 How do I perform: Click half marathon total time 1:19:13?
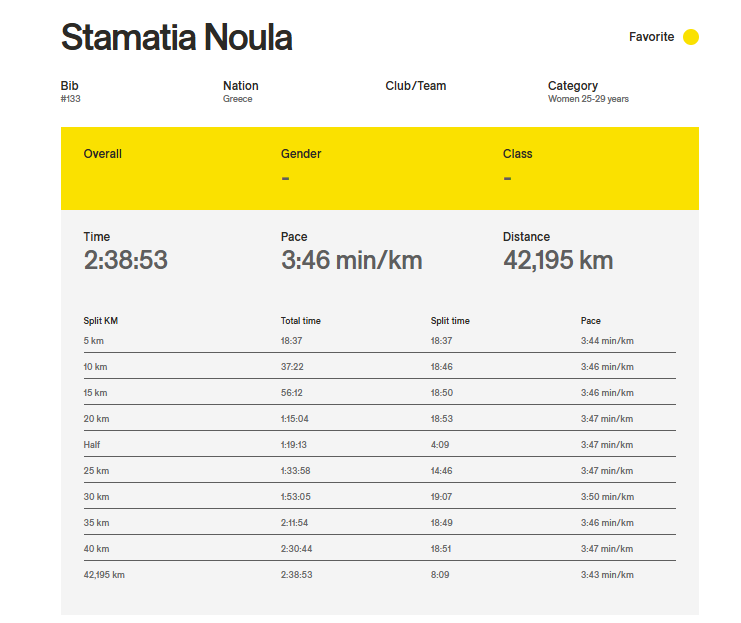[x=293, y=445]
